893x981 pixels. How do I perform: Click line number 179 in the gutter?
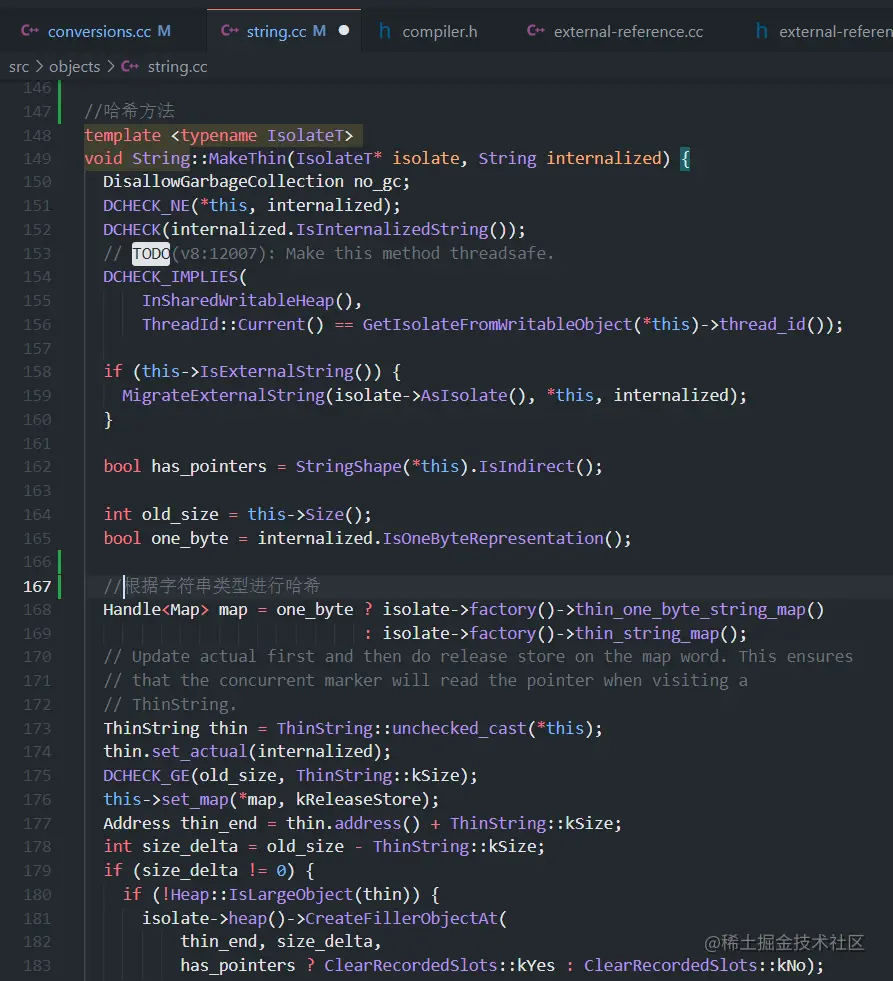[x=37, y=871]
